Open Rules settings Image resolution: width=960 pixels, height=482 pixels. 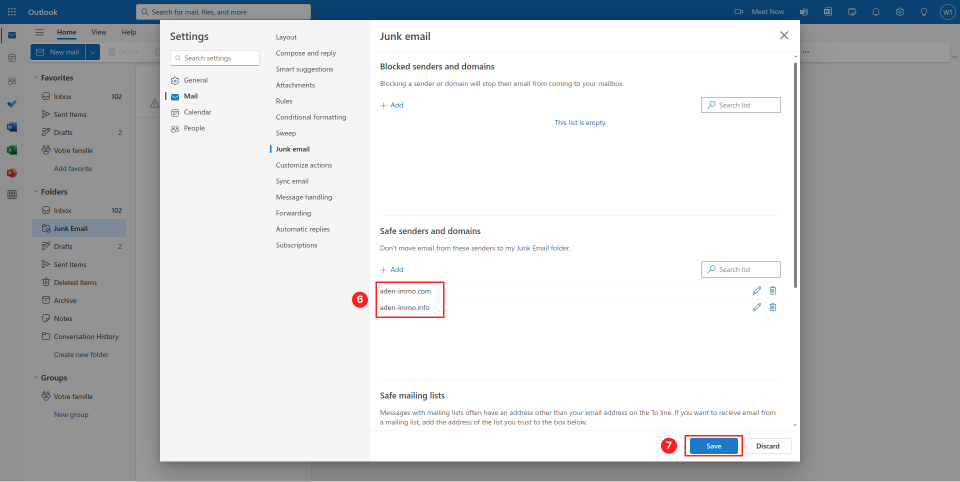click(x=284, y=101)
